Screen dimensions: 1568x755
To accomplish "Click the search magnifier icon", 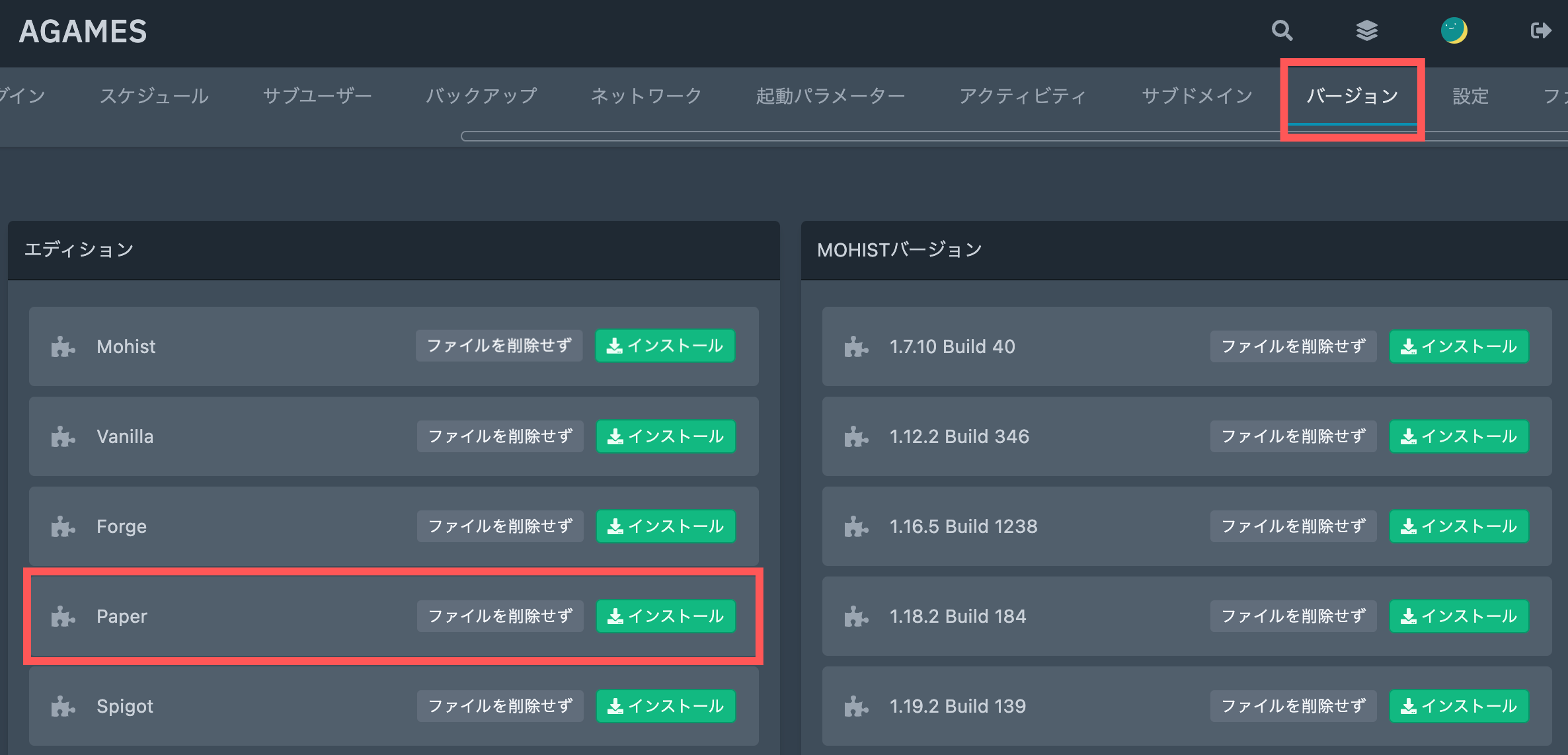I will point(1282,30).
